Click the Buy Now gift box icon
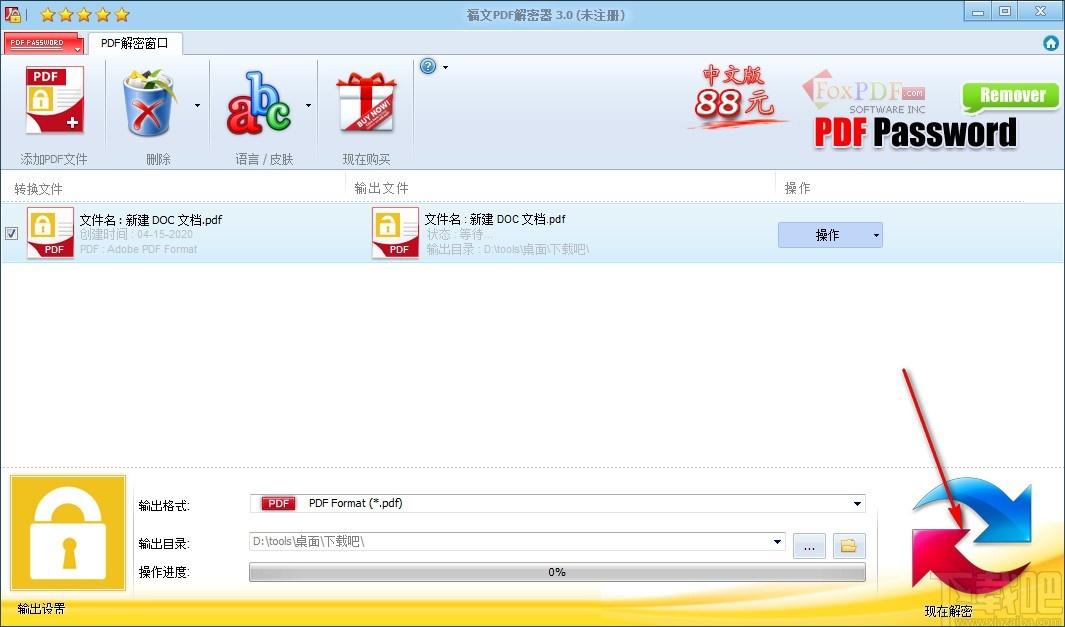This screenshot has height=627, width=1065. (366, 102)
